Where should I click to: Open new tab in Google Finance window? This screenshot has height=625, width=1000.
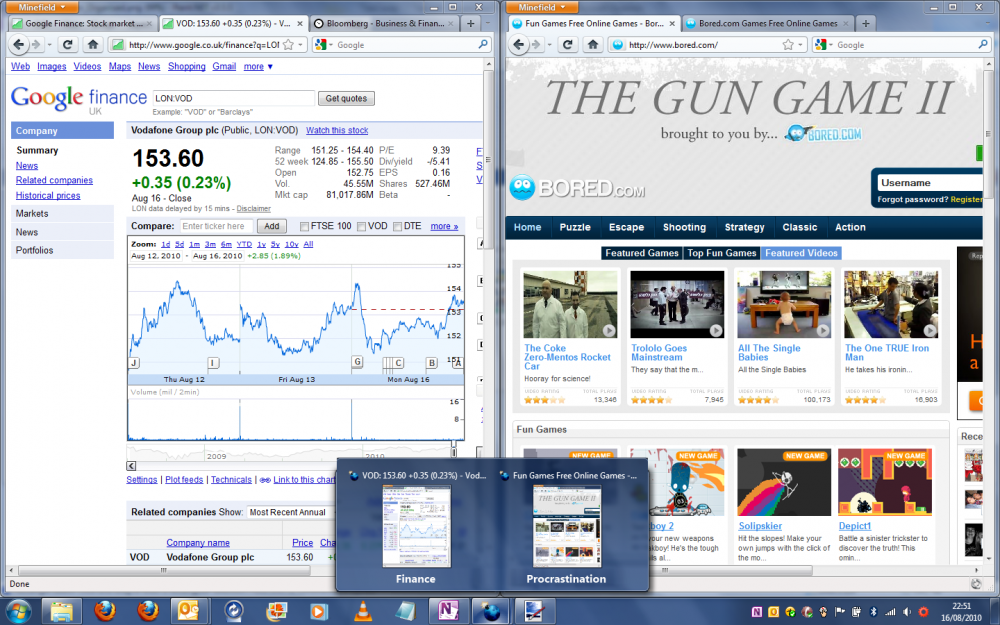click(470, 23)
